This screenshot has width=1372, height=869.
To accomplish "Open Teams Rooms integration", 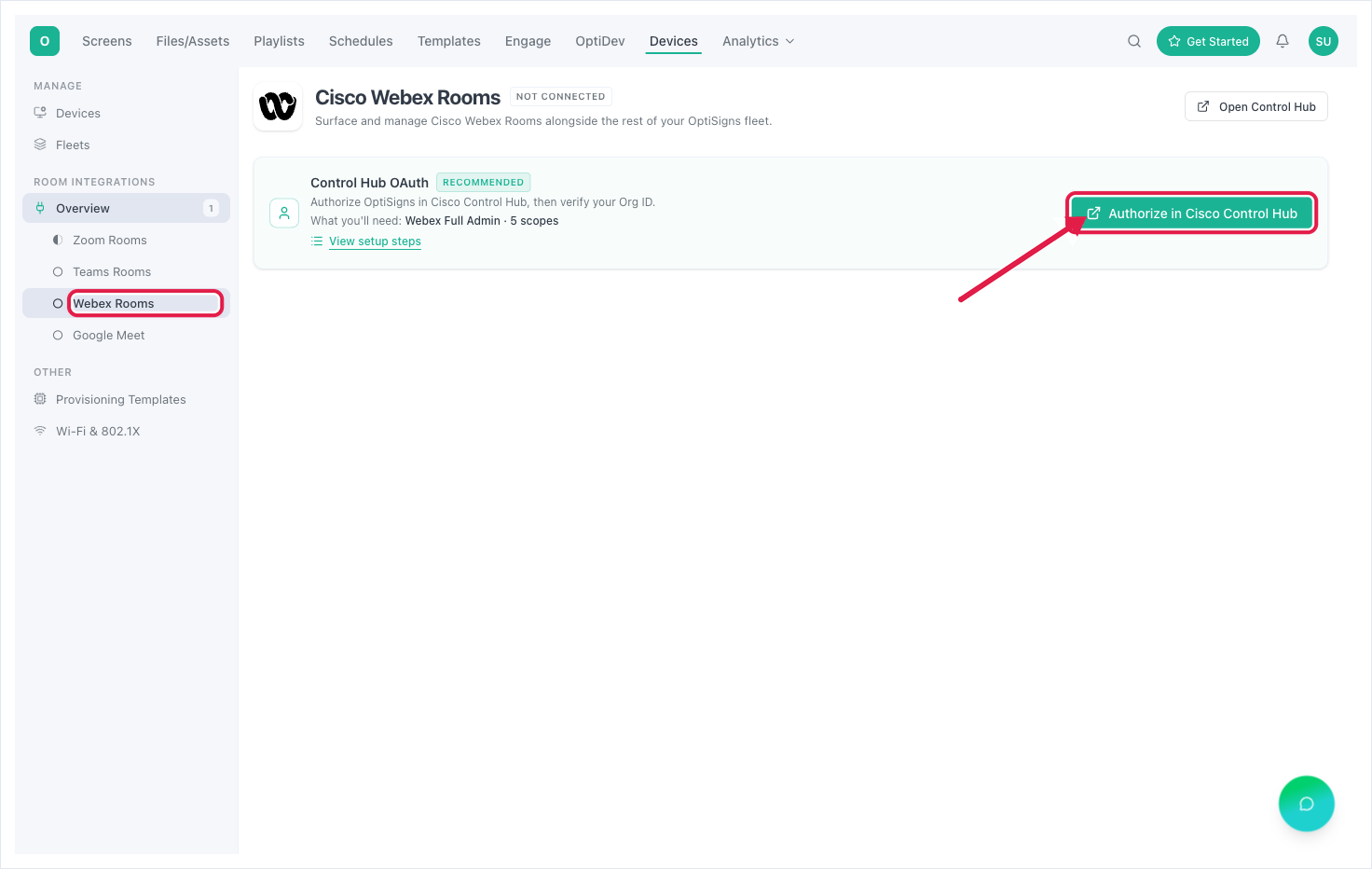I will [112, 271].
